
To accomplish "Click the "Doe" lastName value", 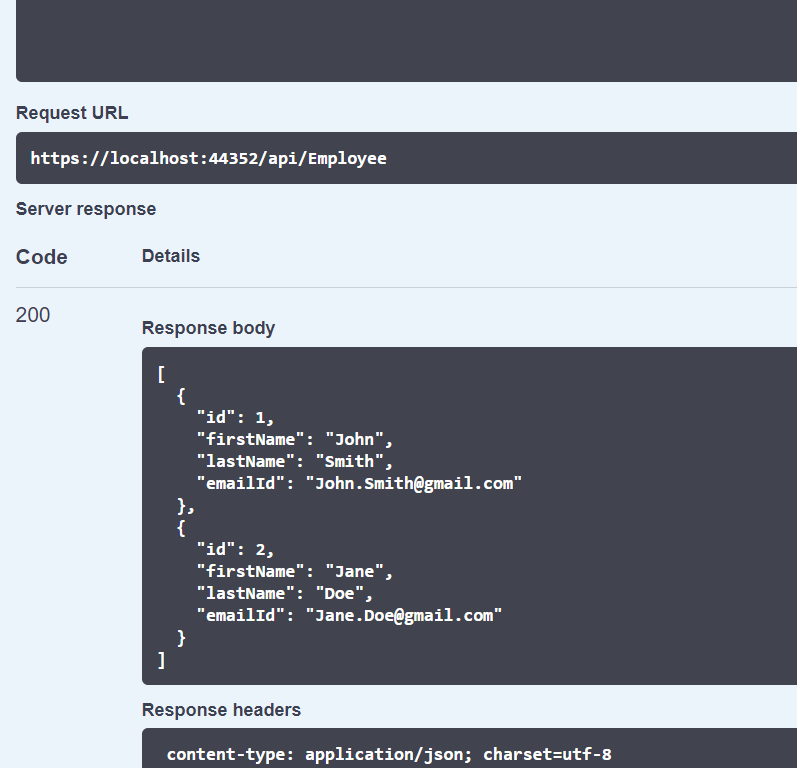I will coord(340,593).
